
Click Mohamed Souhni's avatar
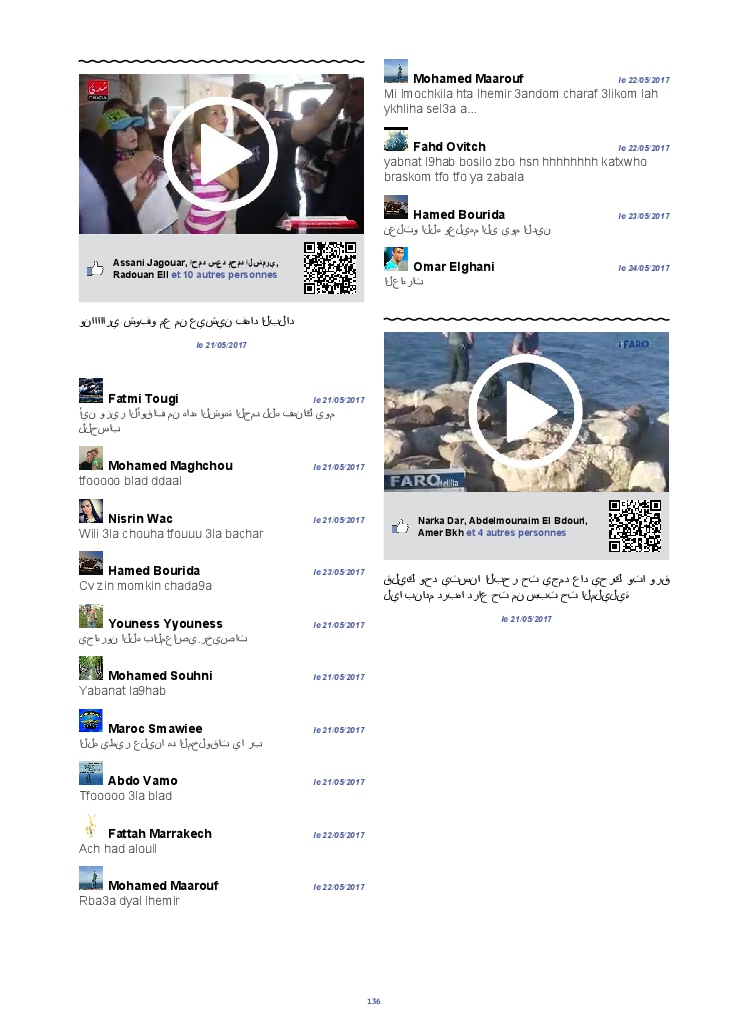tap(91, 668)
